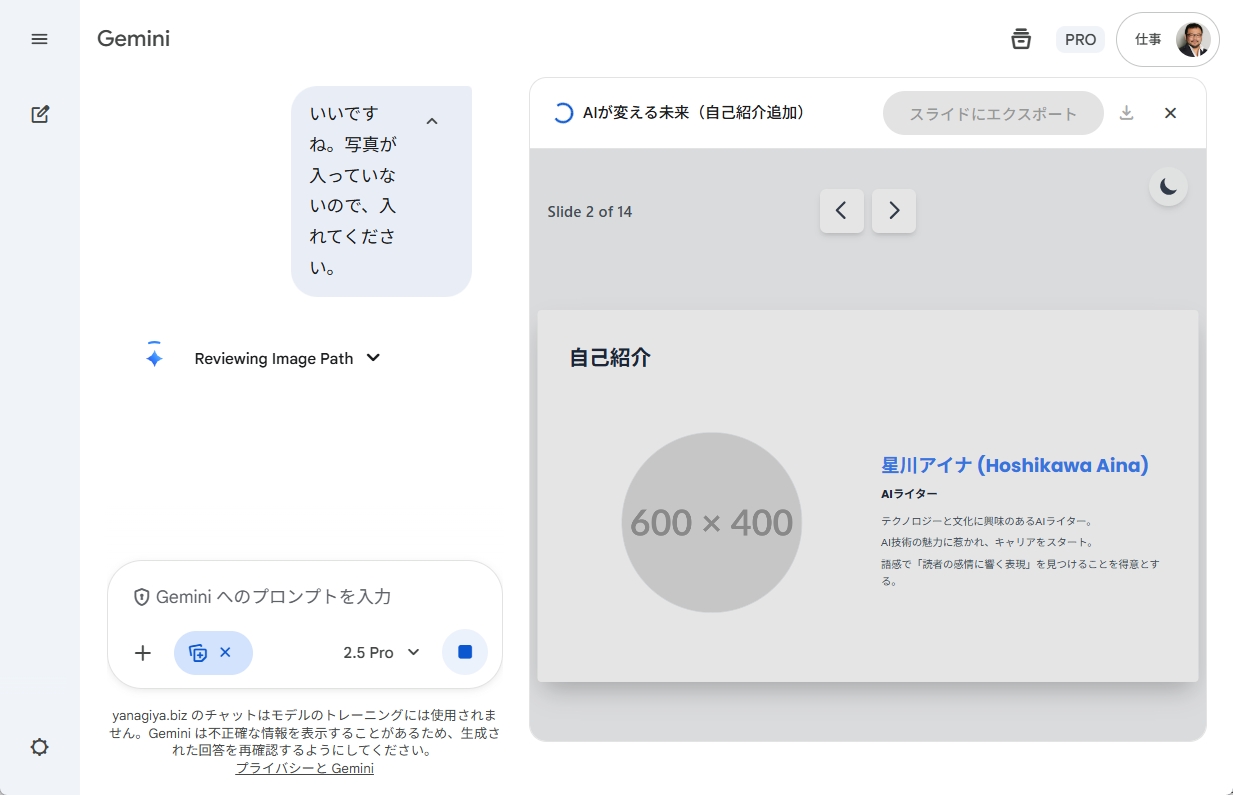Open a new chat with the compose icon
Image resolution: width=1233 pixels, height=795 pixels.
[40, 114]
